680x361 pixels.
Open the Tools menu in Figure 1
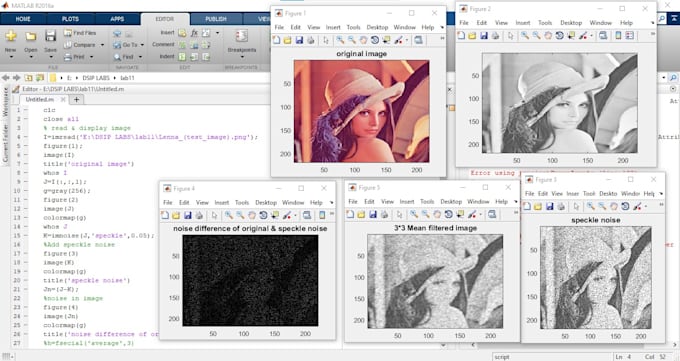353,27
